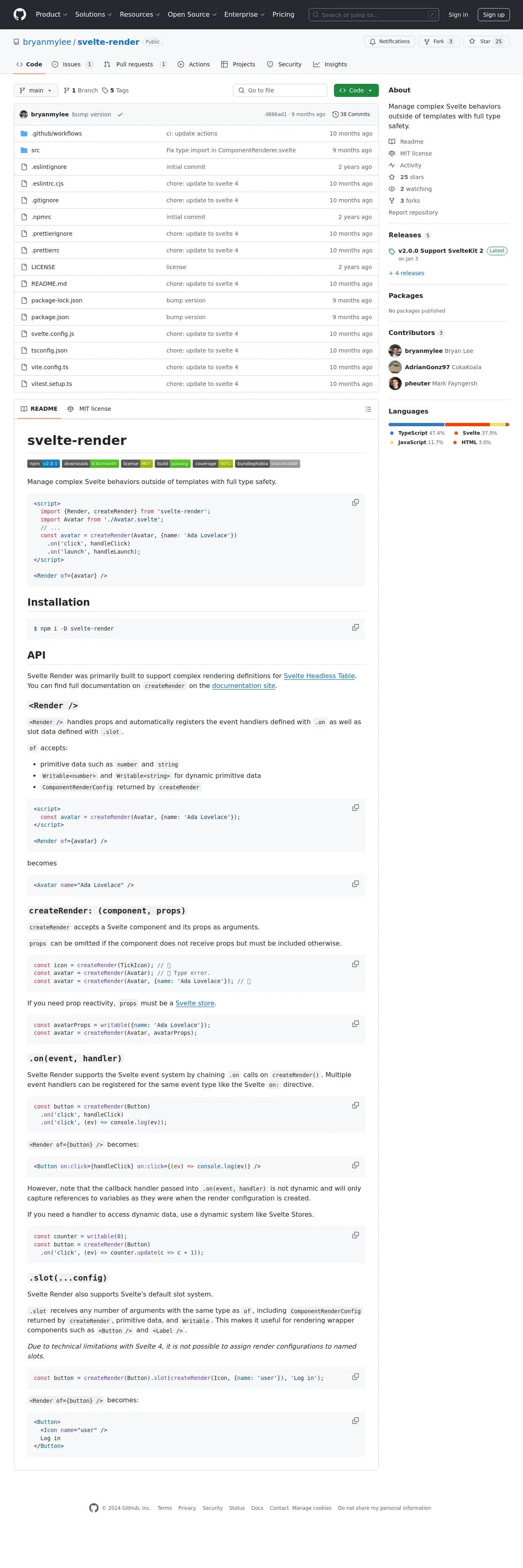This screenshot has width=523, height=1568.
Task: Open the documentation site link
Action: (244, 686)
